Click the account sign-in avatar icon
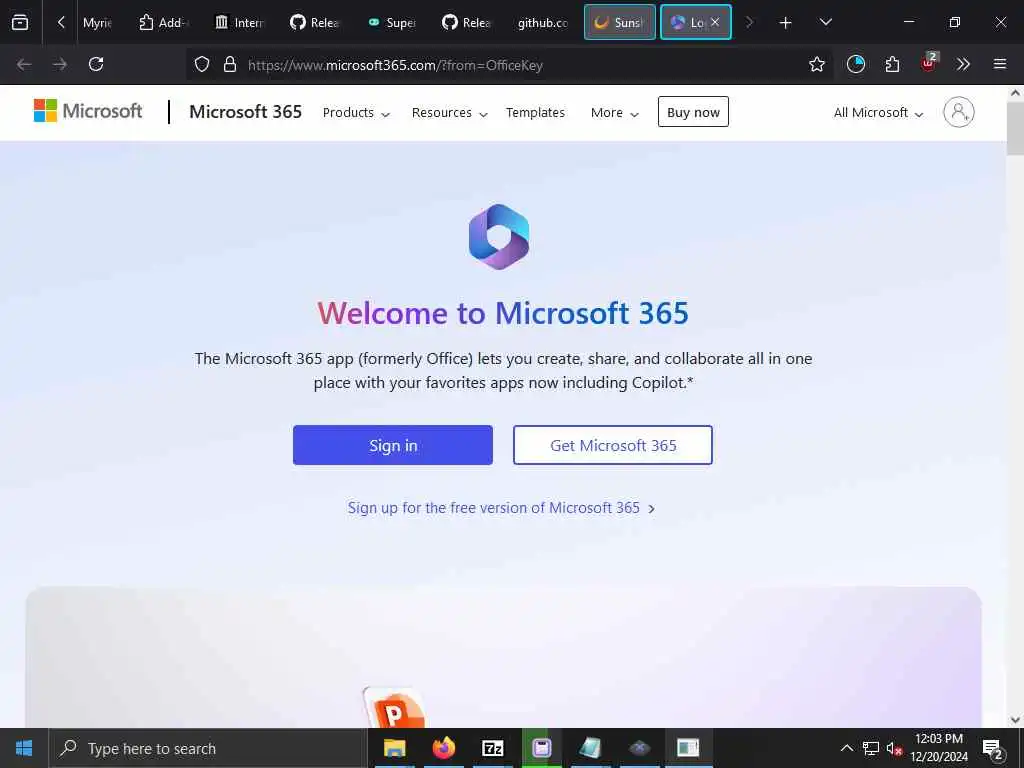Viewport: 1024px width, 768px height. pos(958,112)
